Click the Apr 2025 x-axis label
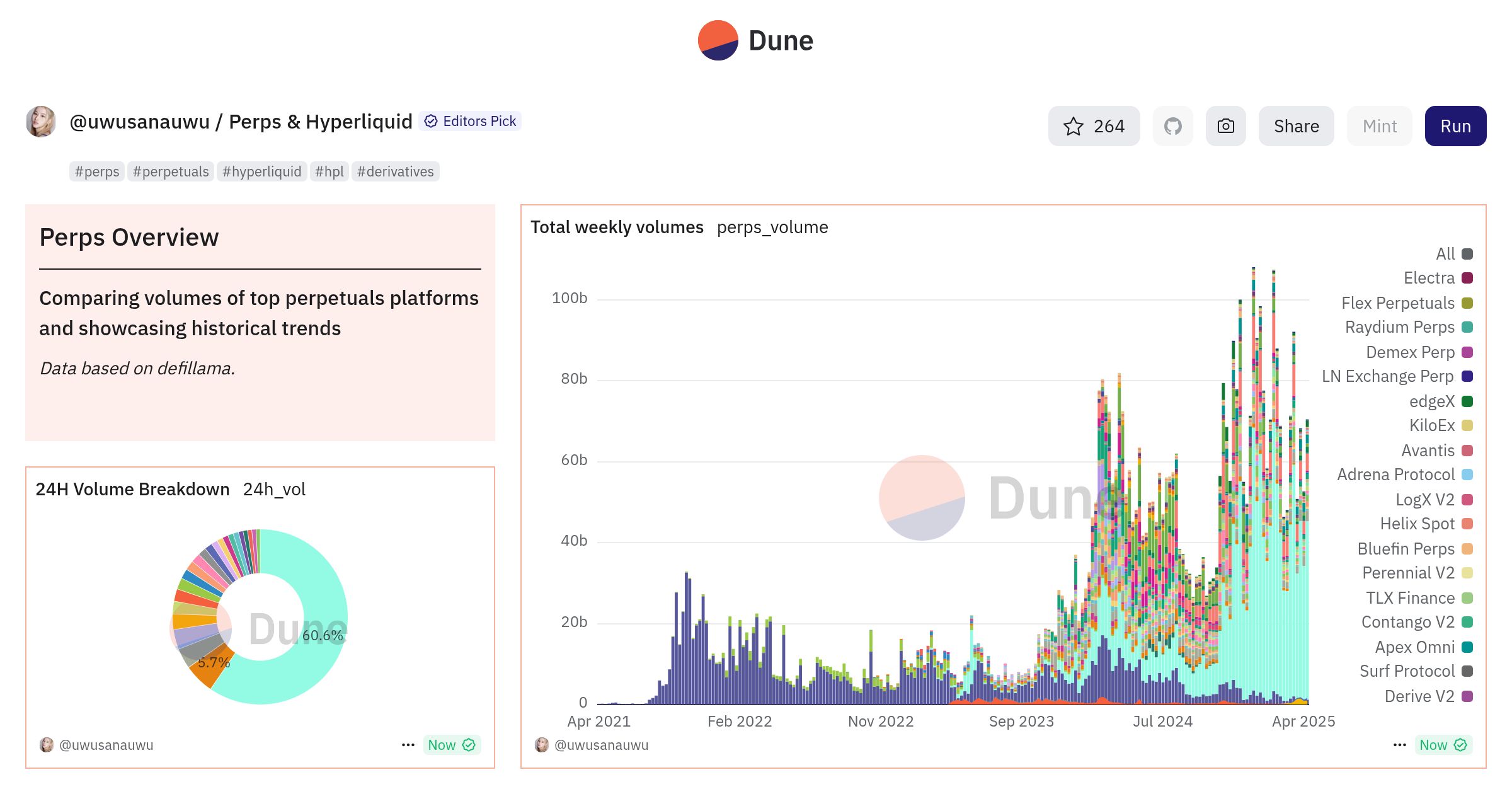 point(1303,722)
